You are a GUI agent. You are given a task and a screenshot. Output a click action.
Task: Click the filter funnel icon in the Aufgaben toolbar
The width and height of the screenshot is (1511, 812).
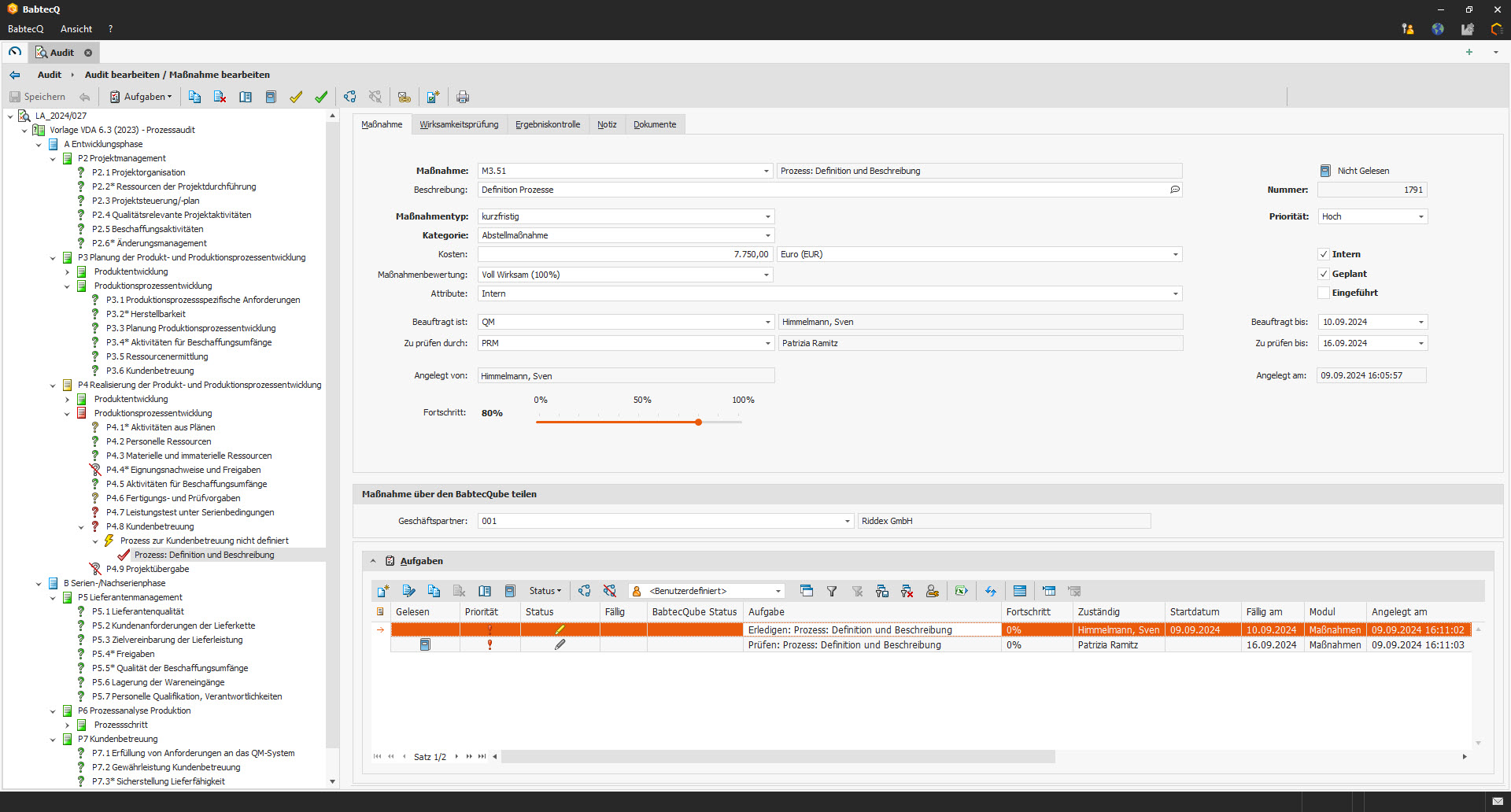[832, 591]
